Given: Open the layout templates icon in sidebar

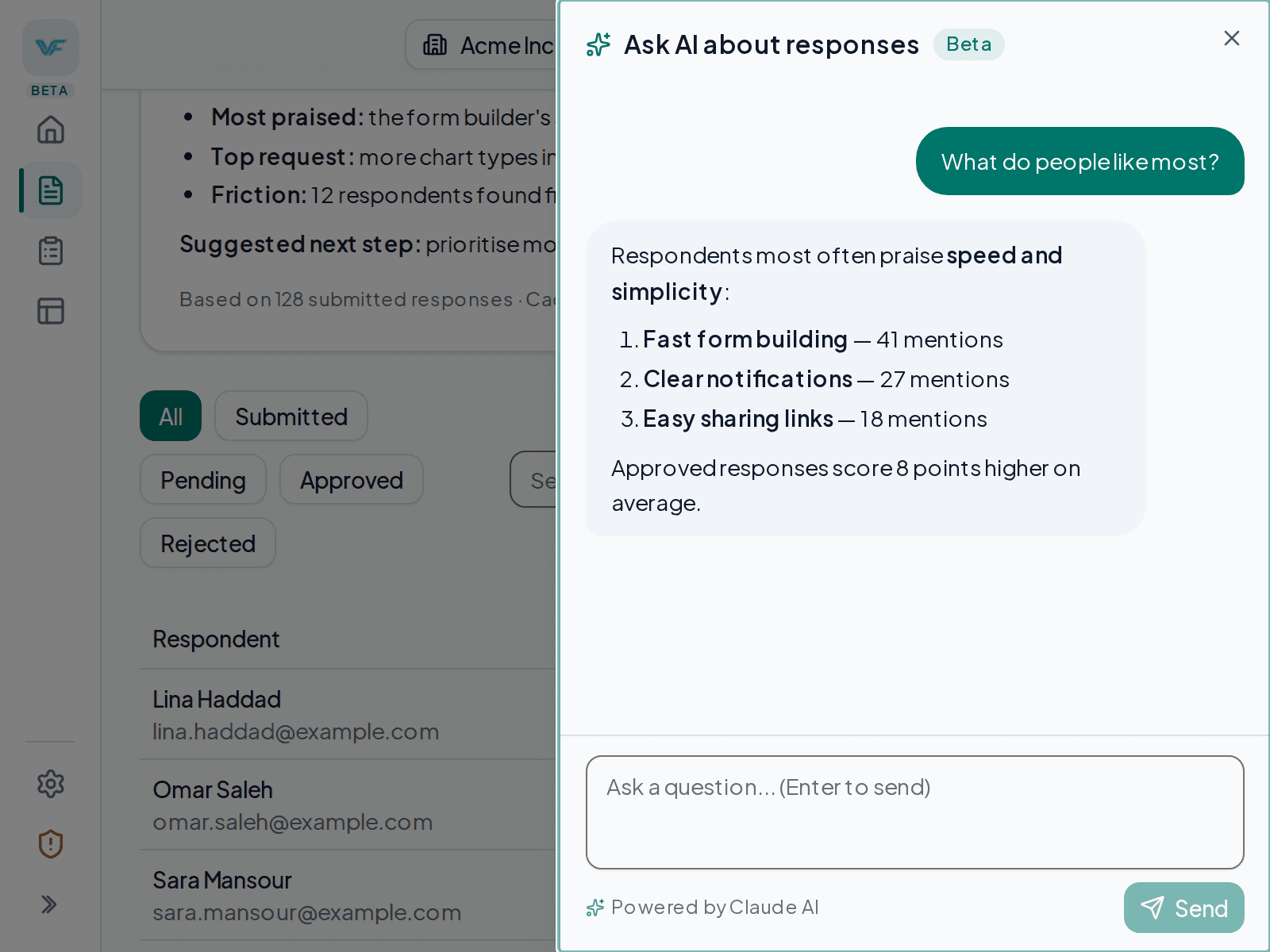Looking at the screenshot, I should pyautogui.click(x=51, y=311).
